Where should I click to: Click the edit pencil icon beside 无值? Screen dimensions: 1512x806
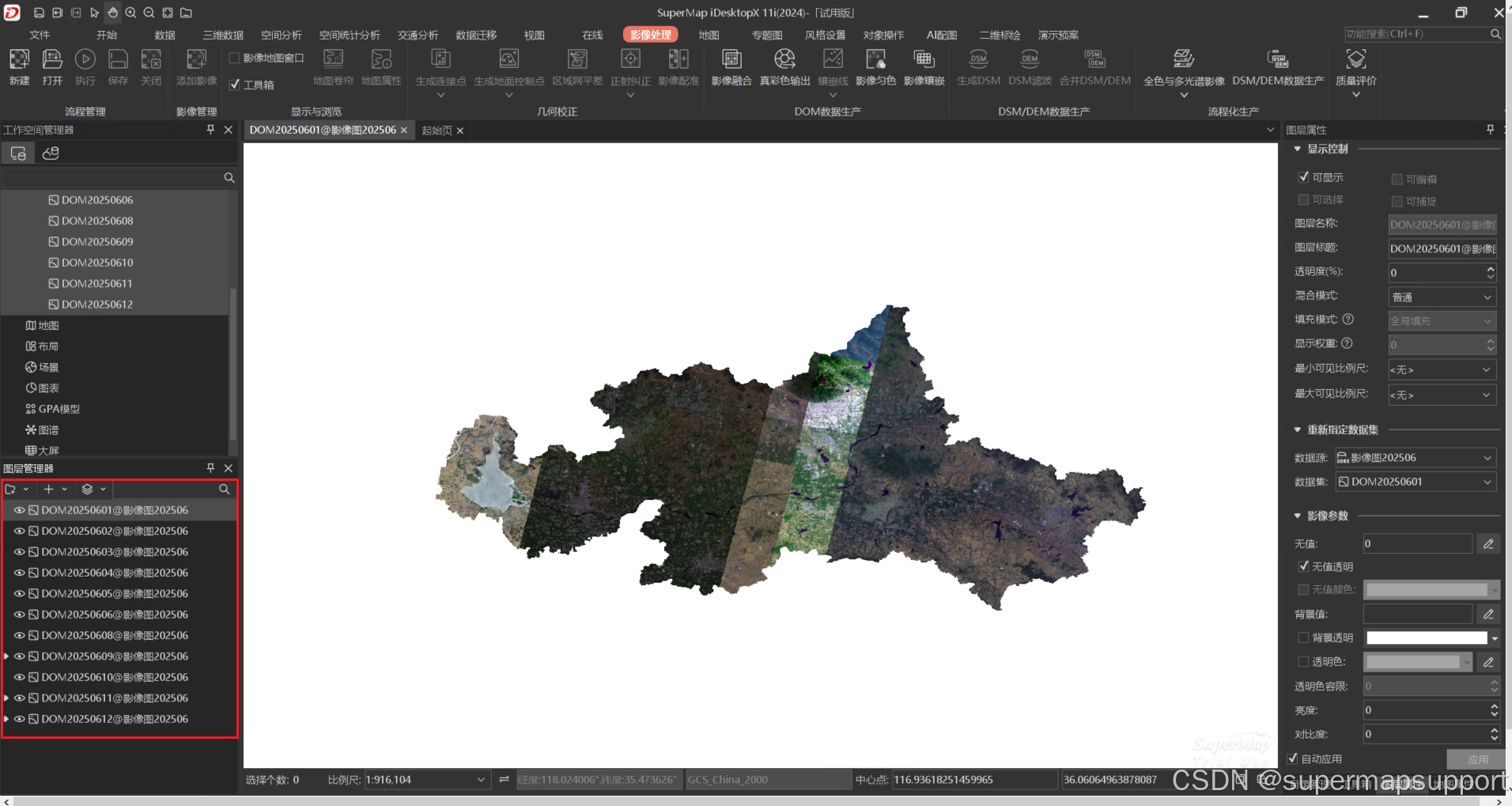tap(1488, 543)
